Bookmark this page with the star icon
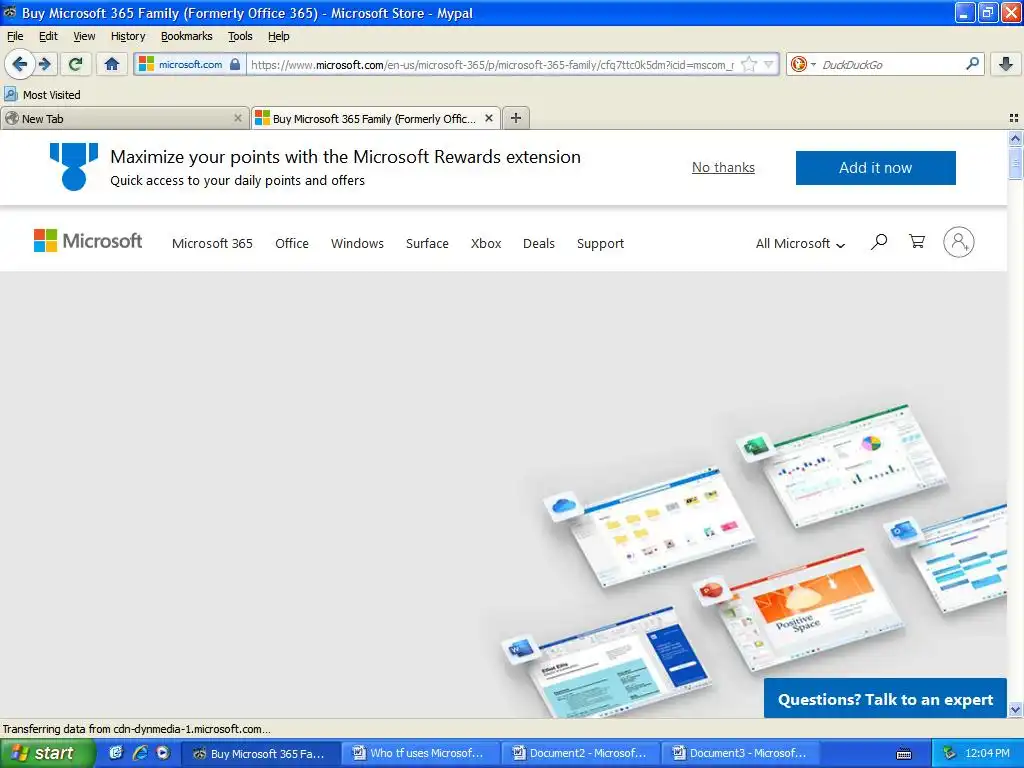Screen dimensions: 1024x768 (x=749, y=64)
